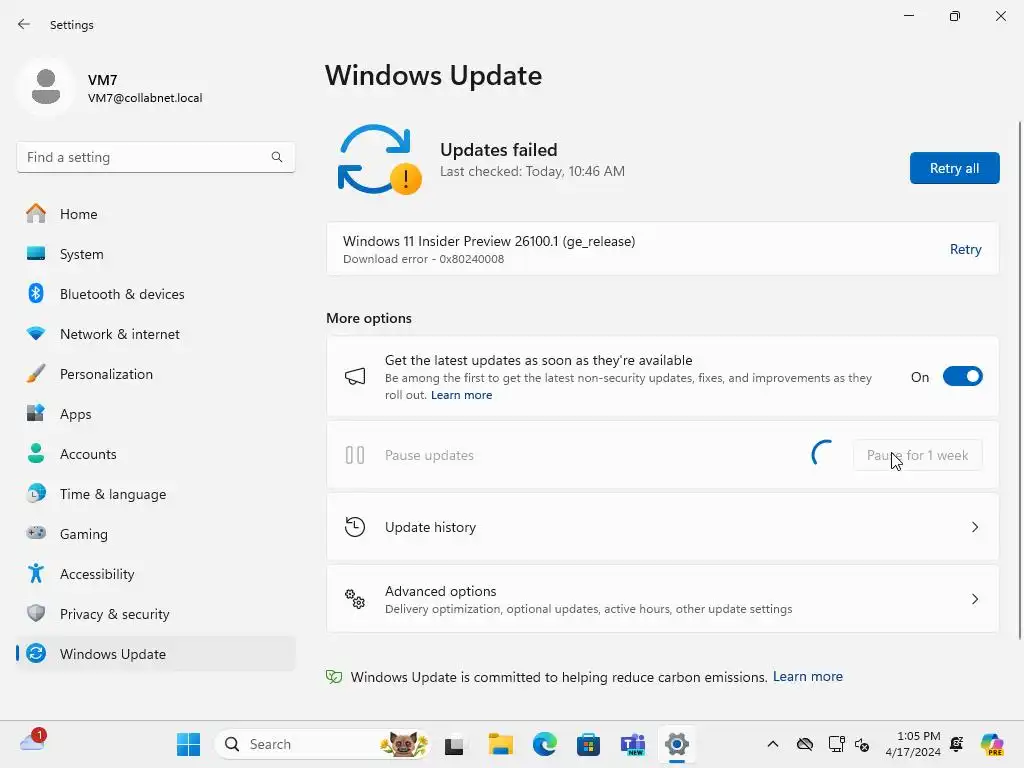Click the Update history clock icon
Screen dimensions: 1024x768
pos(355,526)
